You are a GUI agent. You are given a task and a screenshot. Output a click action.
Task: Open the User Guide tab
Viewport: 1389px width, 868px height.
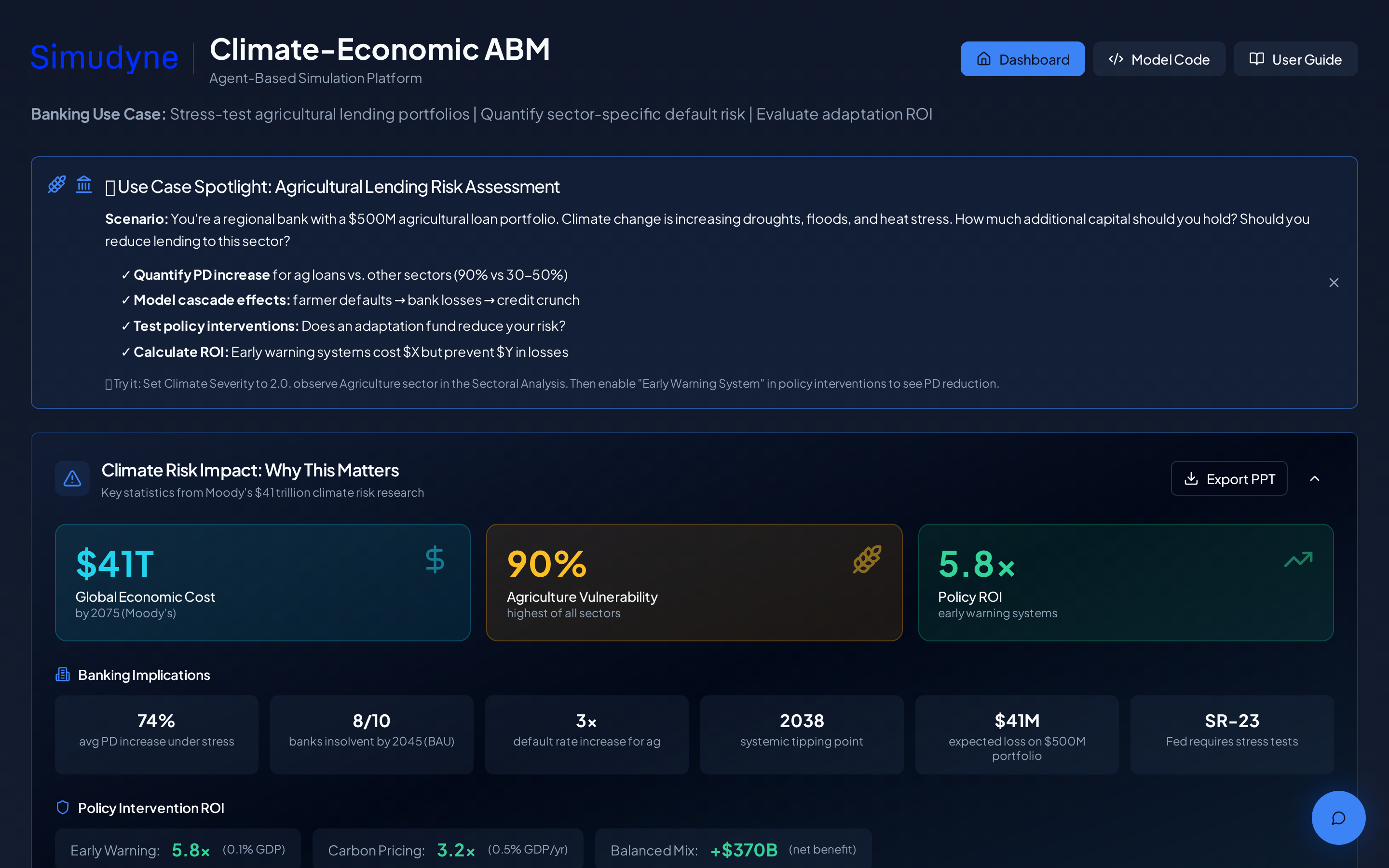(1295, 59)
